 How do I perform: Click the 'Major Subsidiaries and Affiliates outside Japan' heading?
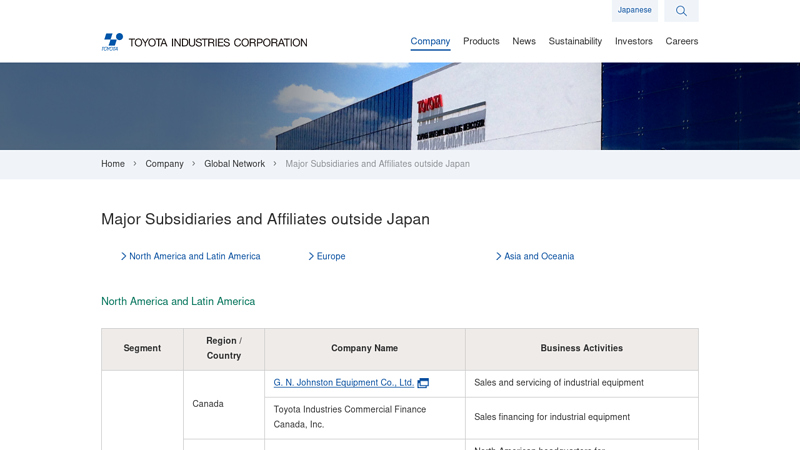click(x=265, y=219)
